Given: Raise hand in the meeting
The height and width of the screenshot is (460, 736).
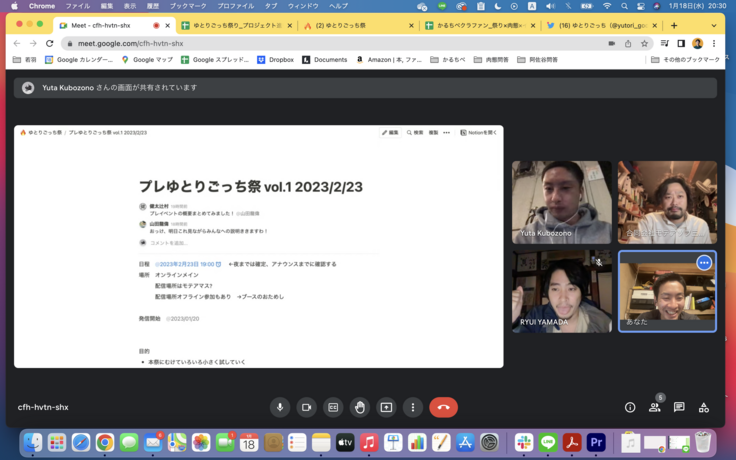Looking at the screenshot, I should pos(360,407).
